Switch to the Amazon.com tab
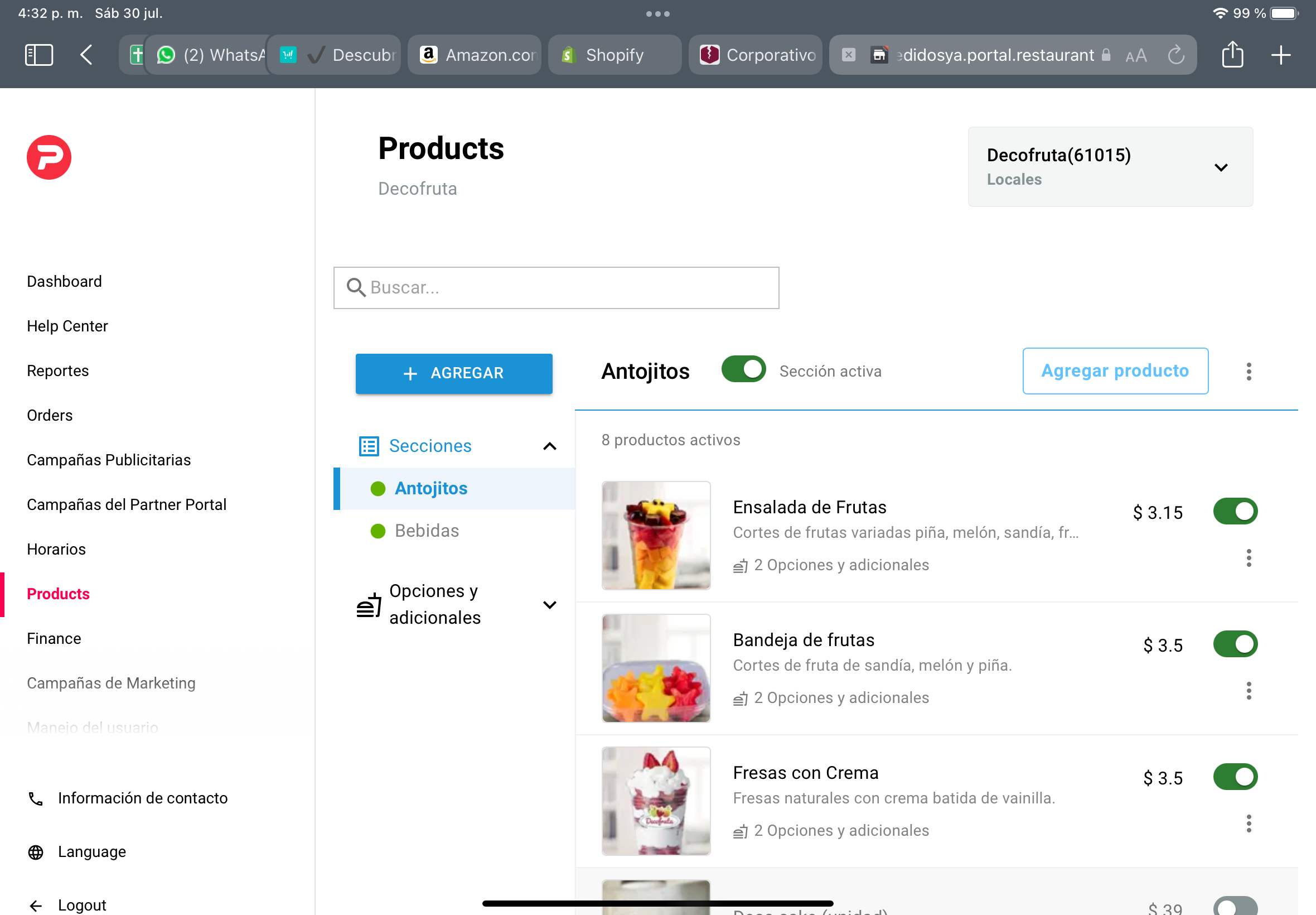The width and height of the screenshot is (1316, 915). click(x=475, y=55)
